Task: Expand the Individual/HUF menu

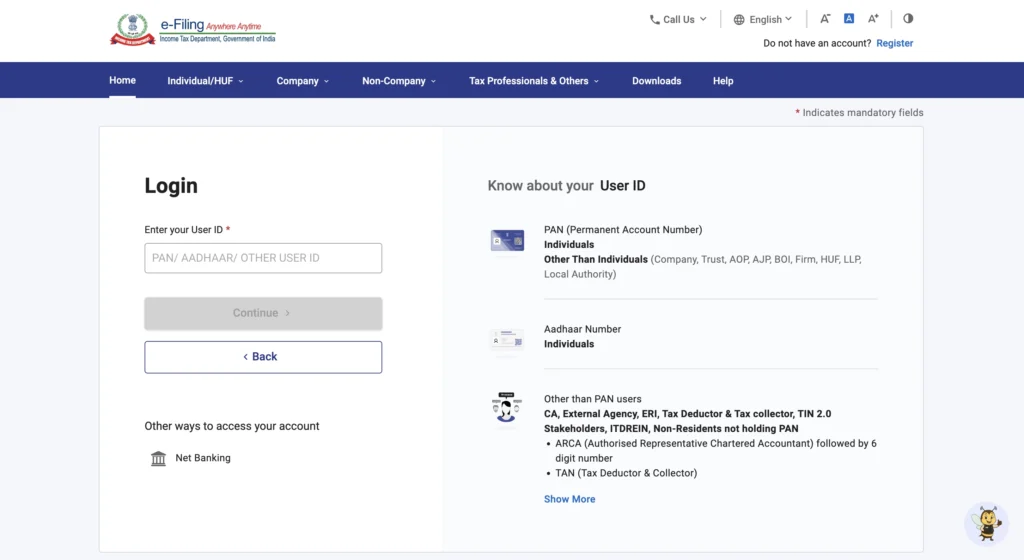Action: (x=205, y=81)
